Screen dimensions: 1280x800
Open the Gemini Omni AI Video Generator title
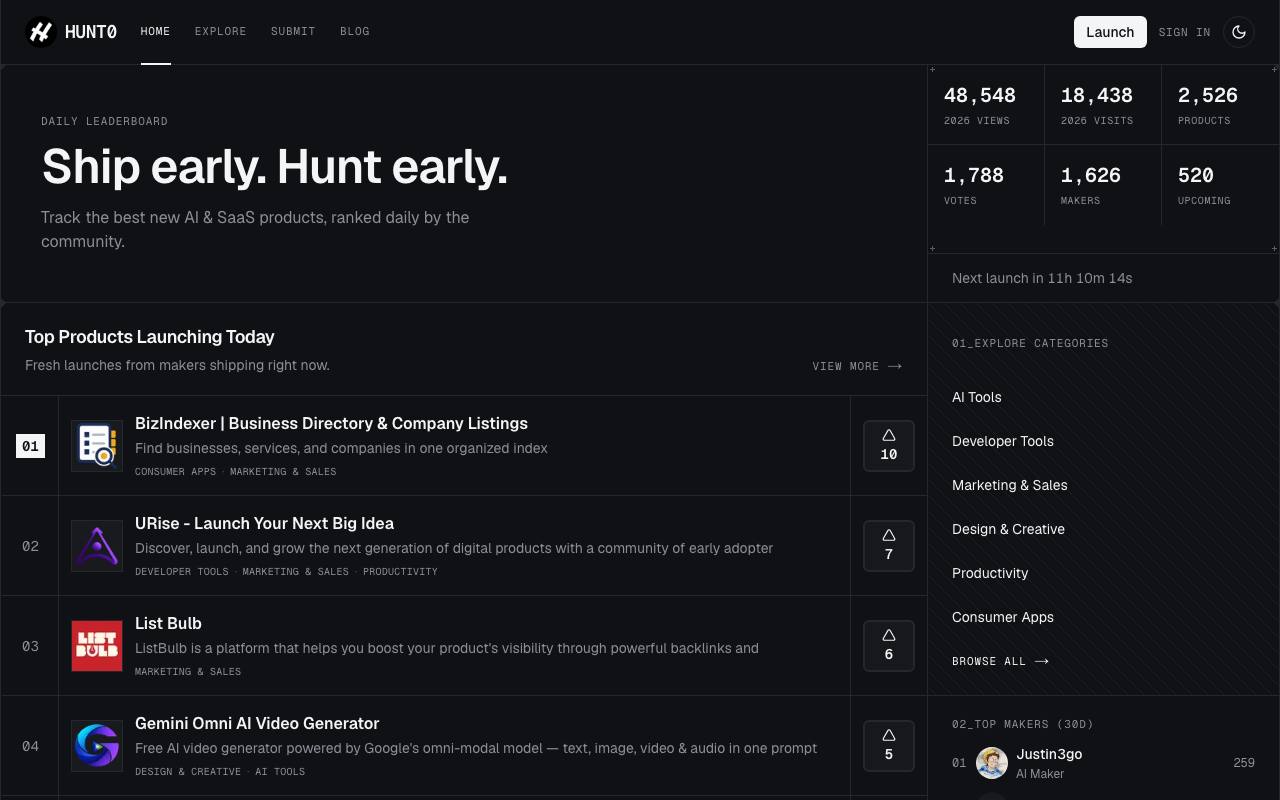click(257, 723)
